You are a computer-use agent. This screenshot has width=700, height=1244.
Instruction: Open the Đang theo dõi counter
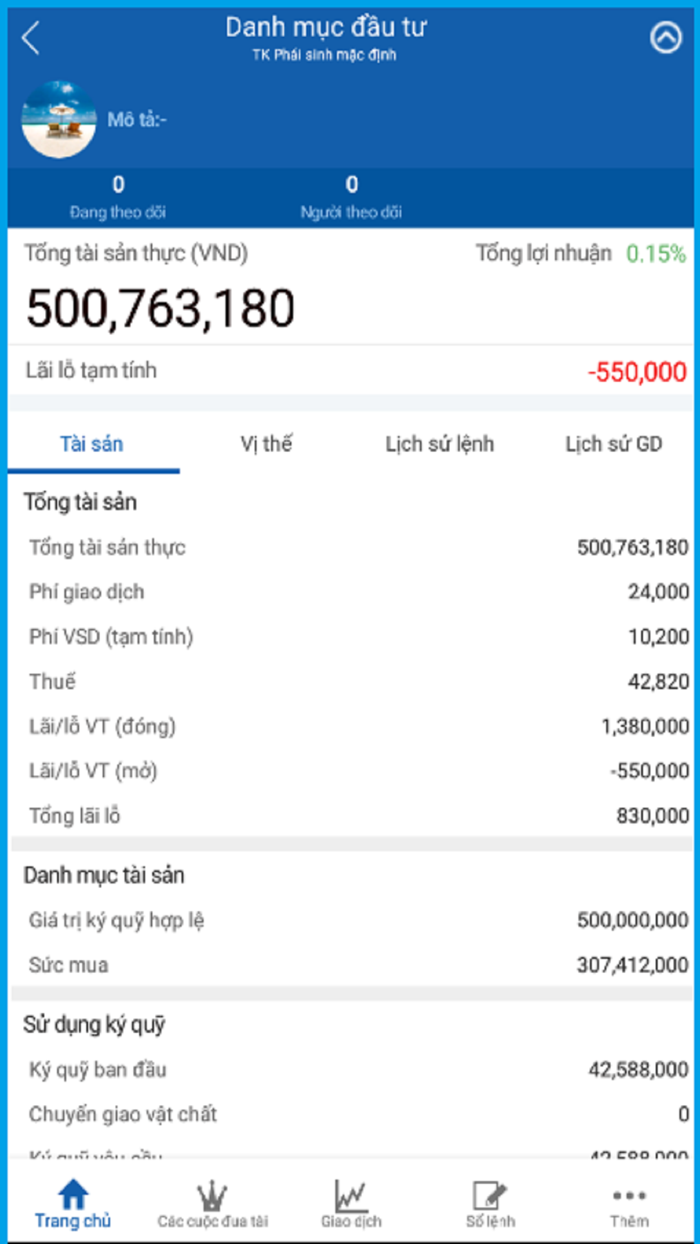click(118, 195)
